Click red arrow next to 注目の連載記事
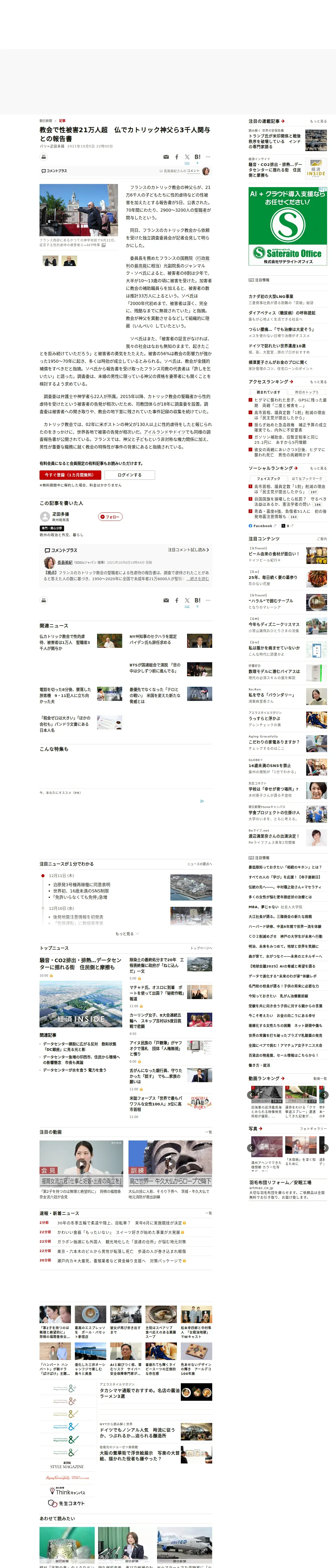 283,121
